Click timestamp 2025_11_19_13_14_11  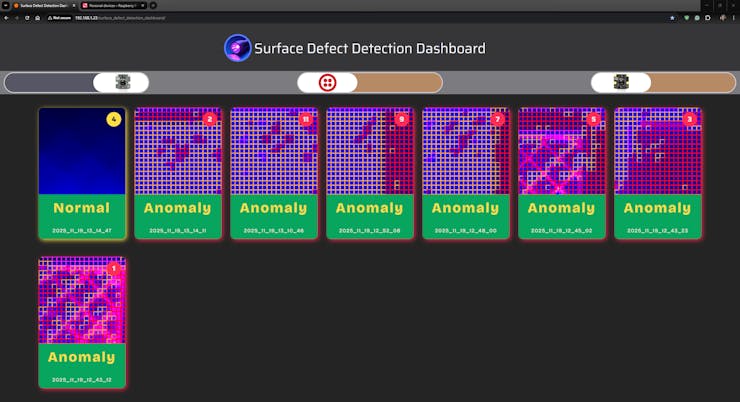click(178, 231)
